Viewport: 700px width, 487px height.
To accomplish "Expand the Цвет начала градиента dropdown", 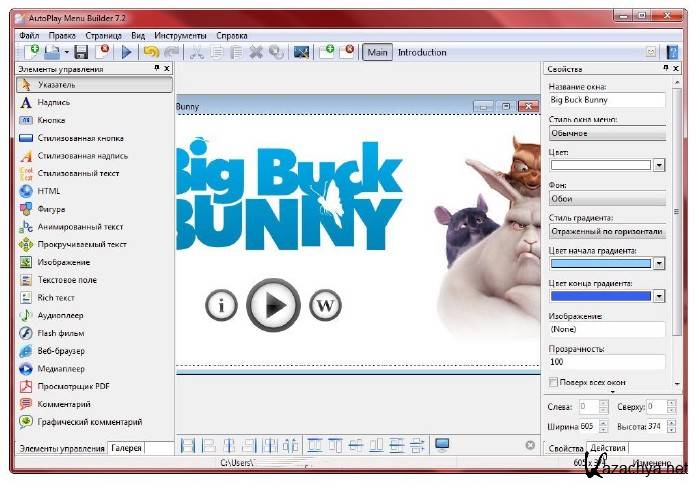I will (x=659, y=264).
